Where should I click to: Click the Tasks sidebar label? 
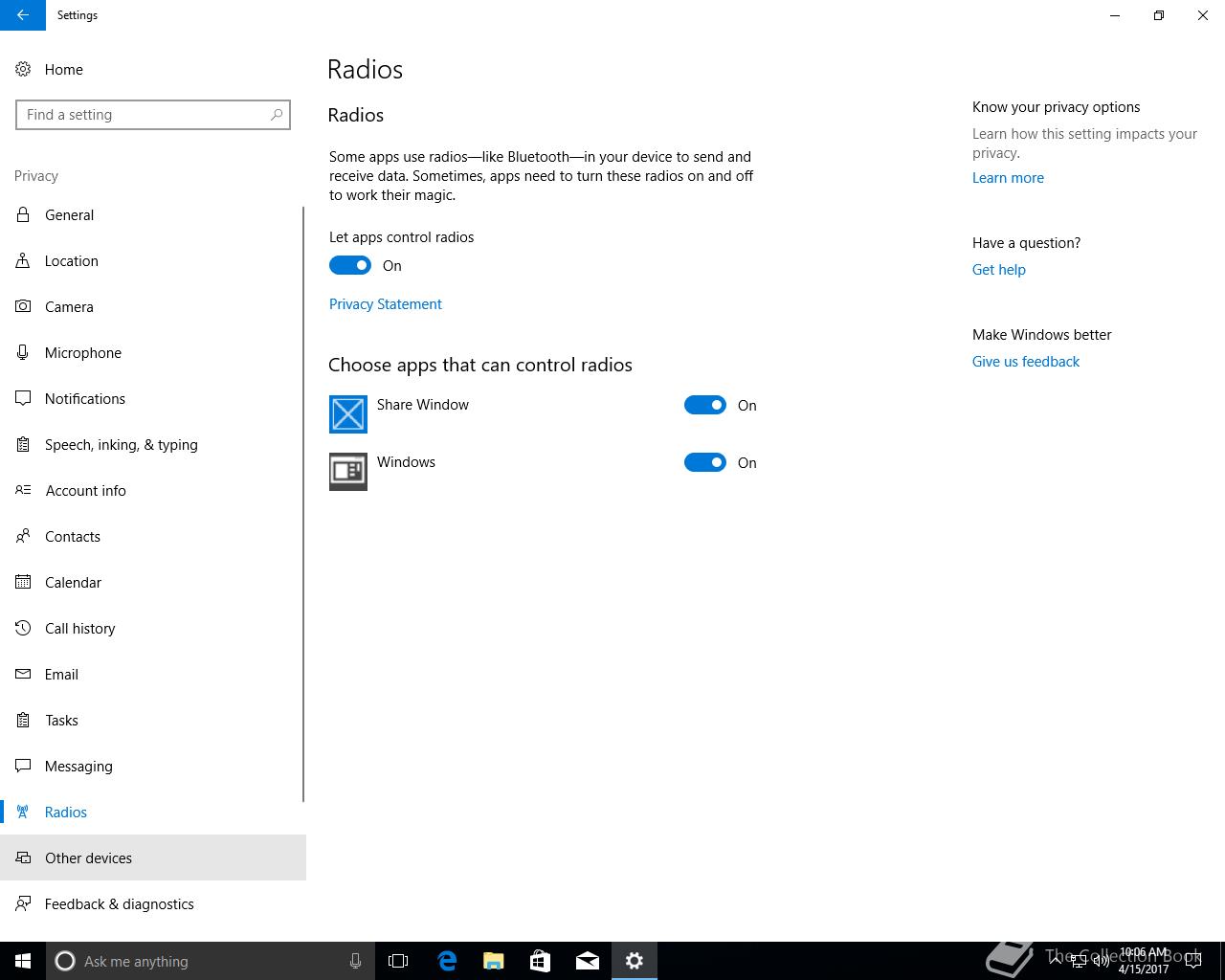pyautogui.click(x=61, y=720)
